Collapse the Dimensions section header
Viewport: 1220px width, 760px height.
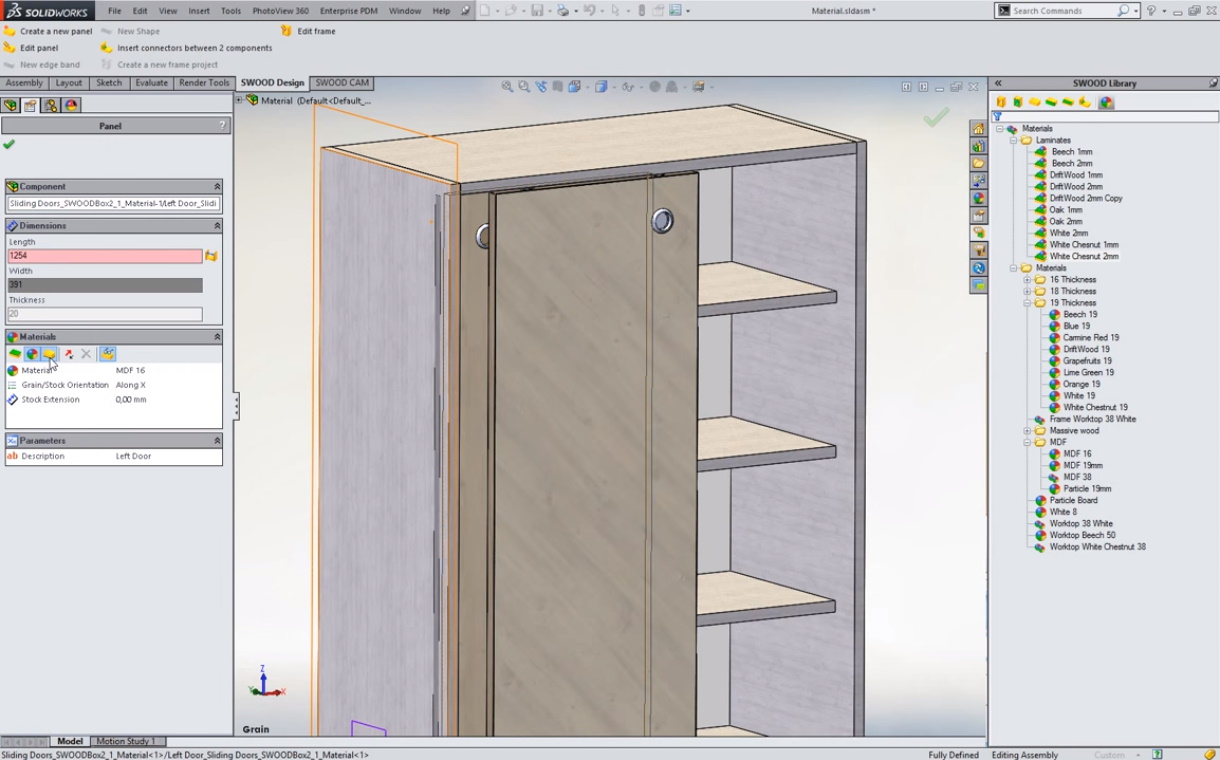coord(217,226)
